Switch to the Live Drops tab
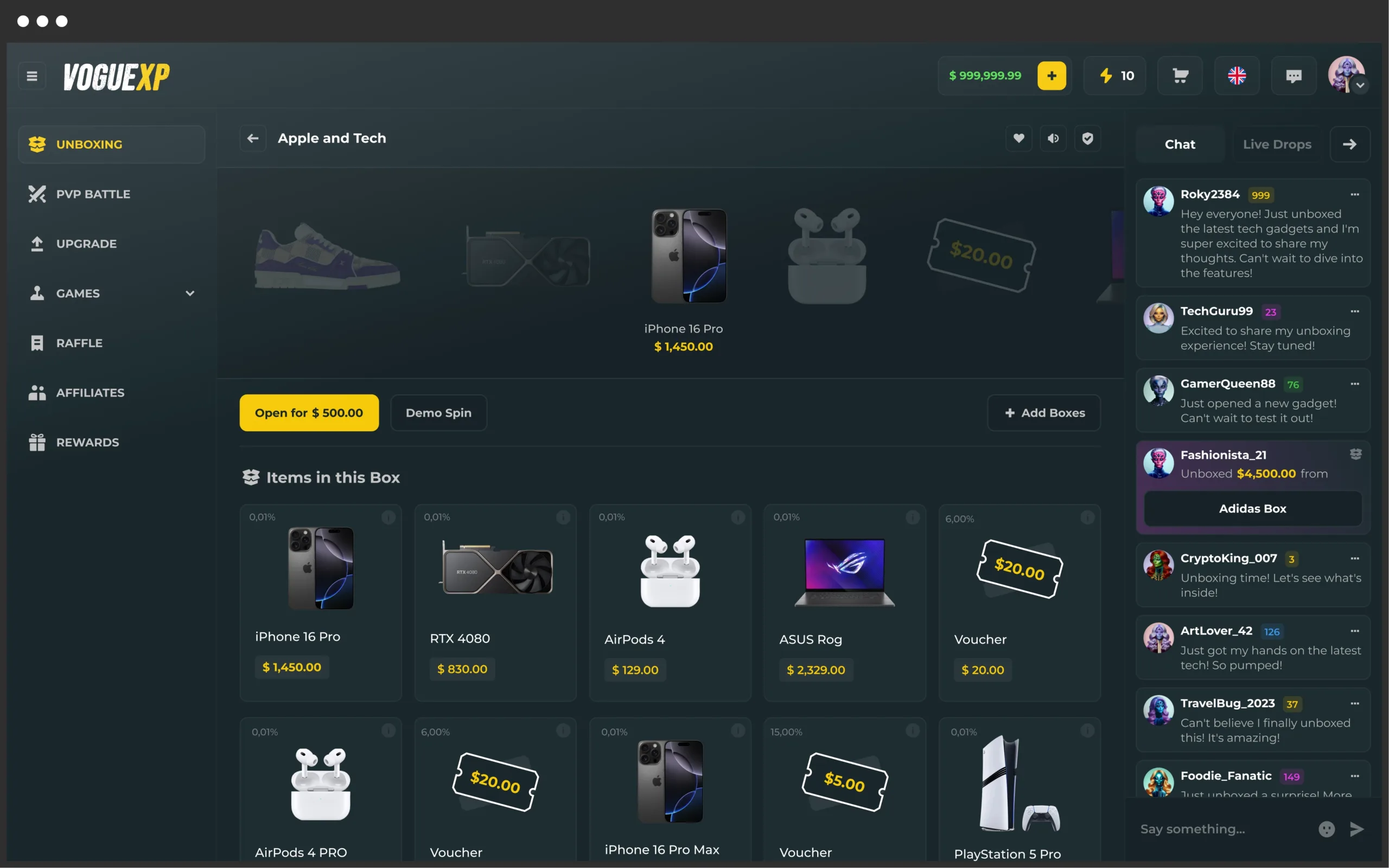Viewport: 1389px width, 868px height. (1277, 144)
